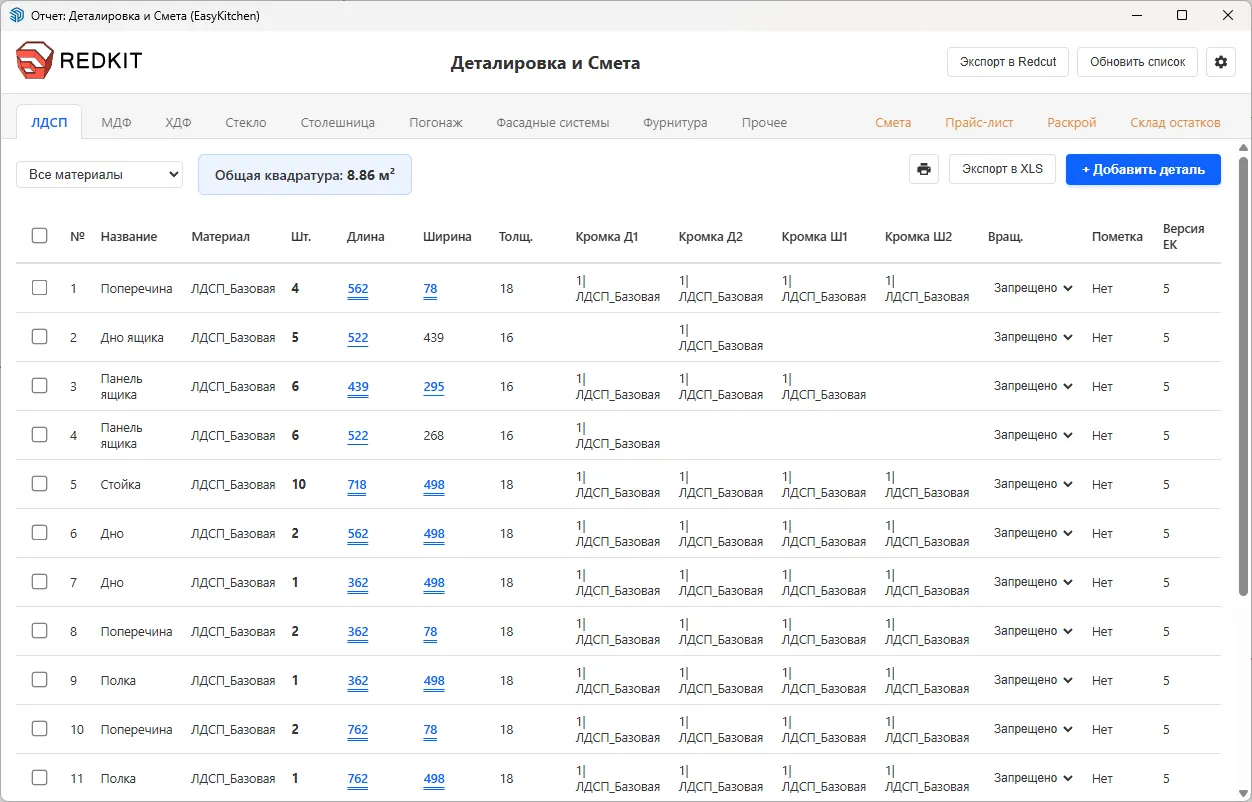The height and width of the screenshot is (802, 1252).
Task: Open the Прайс-лист section
Action: coord(979,122)
